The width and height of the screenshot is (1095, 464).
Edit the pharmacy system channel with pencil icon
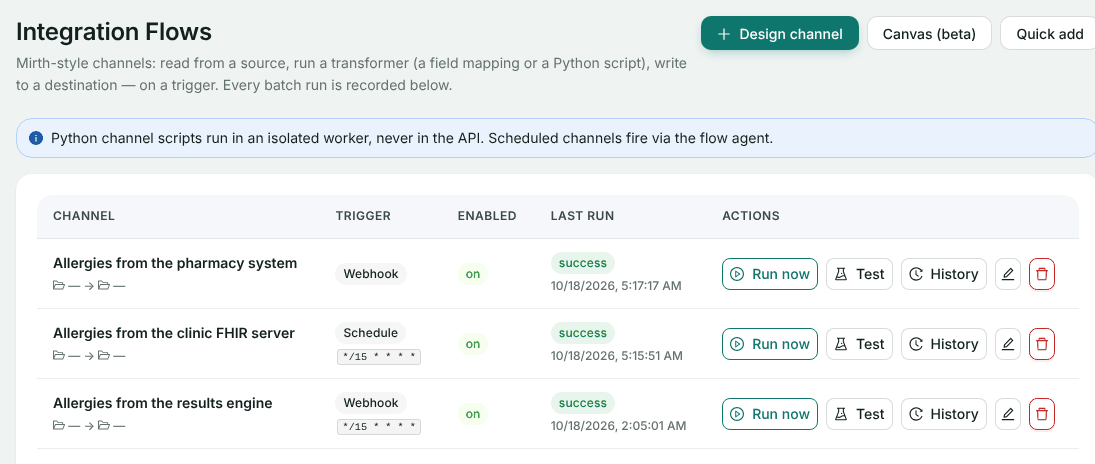1008,274
